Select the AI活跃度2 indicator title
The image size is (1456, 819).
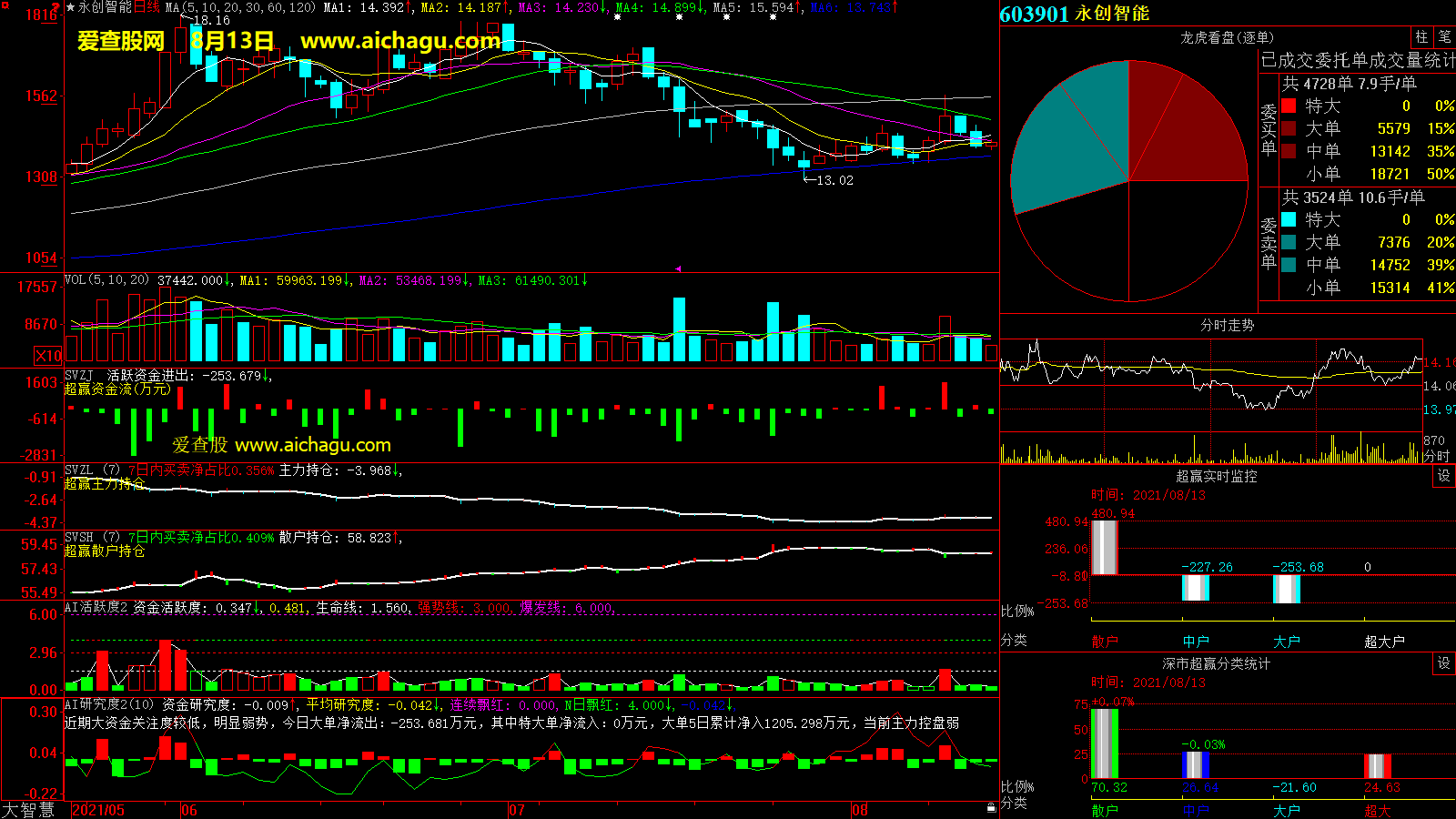point(96,607)
